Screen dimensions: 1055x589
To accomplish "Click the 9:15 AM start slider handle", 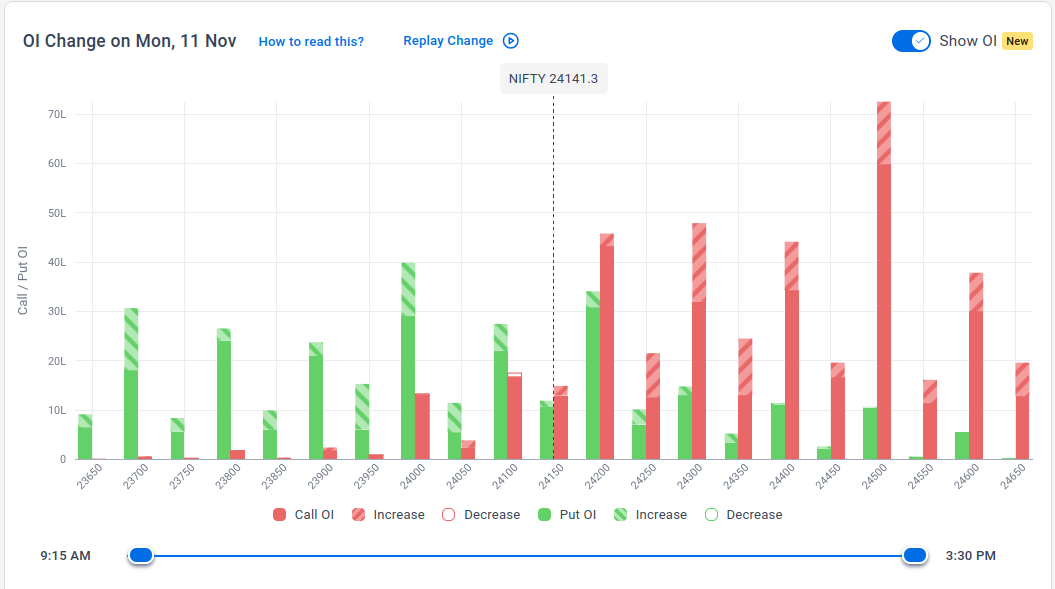I will pos(141,555).
